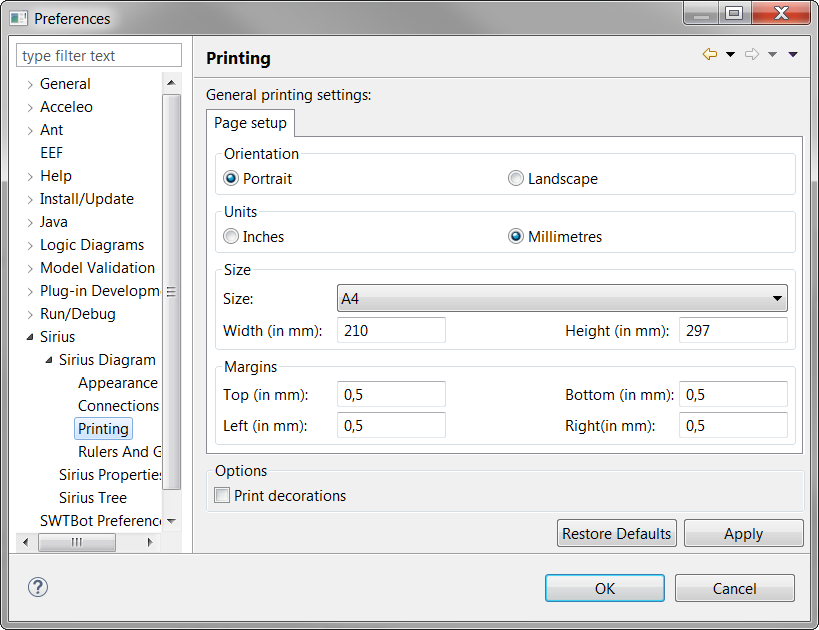Select Landscape orientation
The width and height of the screenshot is (819, 630).
tap(516, 179)
